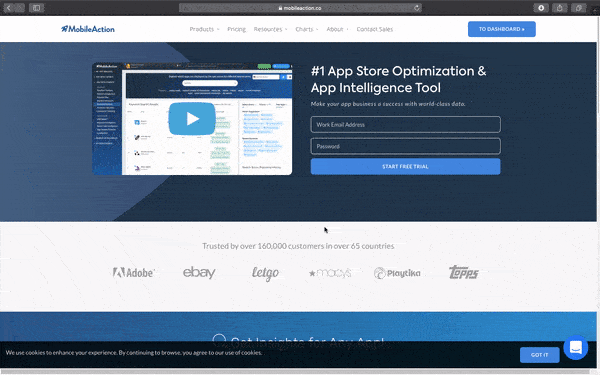This screenshot has height=375, width=600.
Task: Click the MobileAction rocket logo
Action: coord(88,29)
